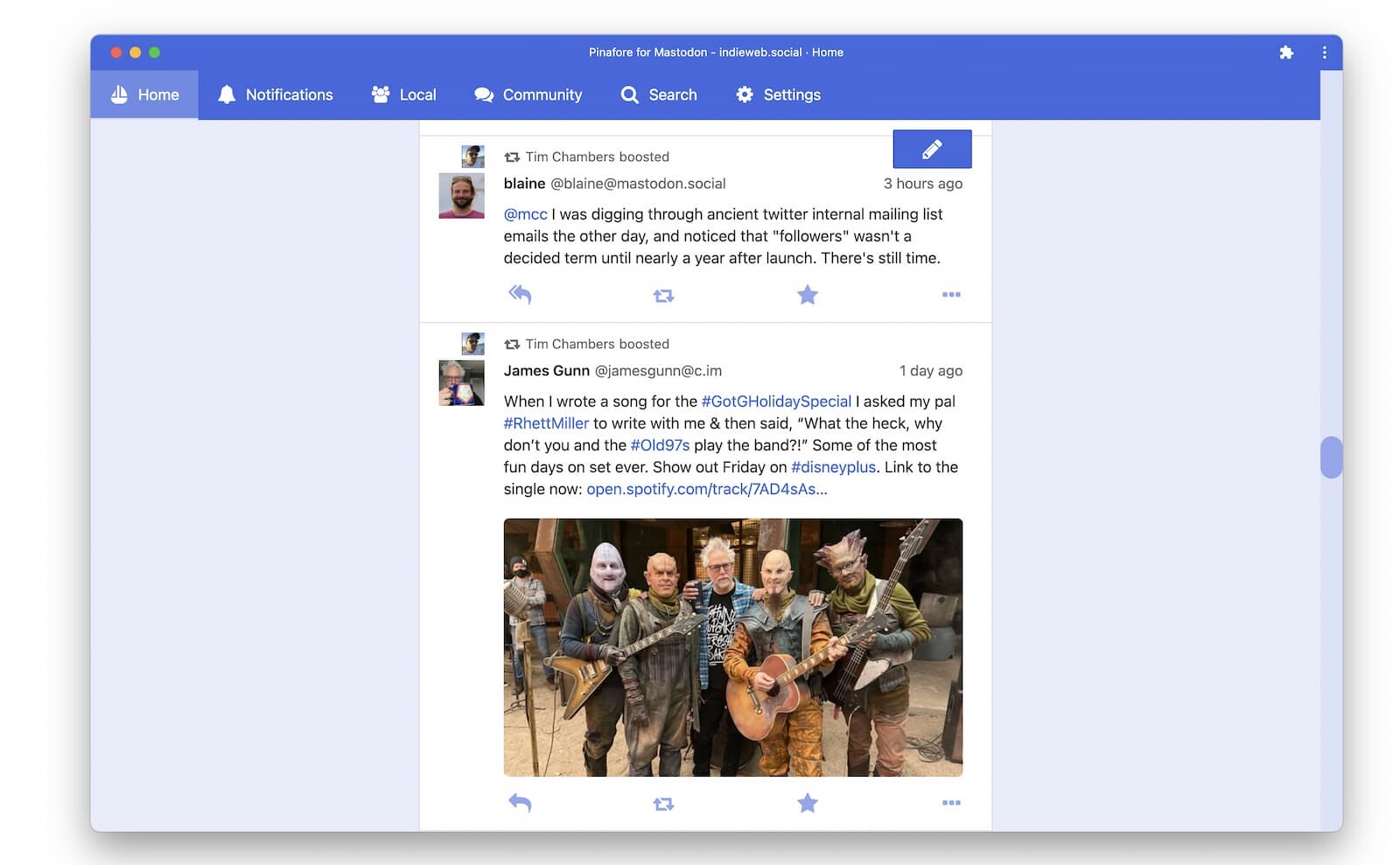The width and height of the screenshot is (1400, 865).
Task: Open the browser extensions puzzle icon
Action: point(1286,52)
